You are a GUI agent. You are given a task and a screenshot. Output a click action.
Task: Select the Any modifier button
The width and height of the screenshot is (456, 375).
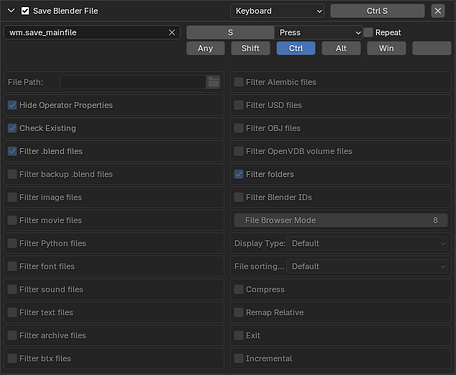point(205,48)
